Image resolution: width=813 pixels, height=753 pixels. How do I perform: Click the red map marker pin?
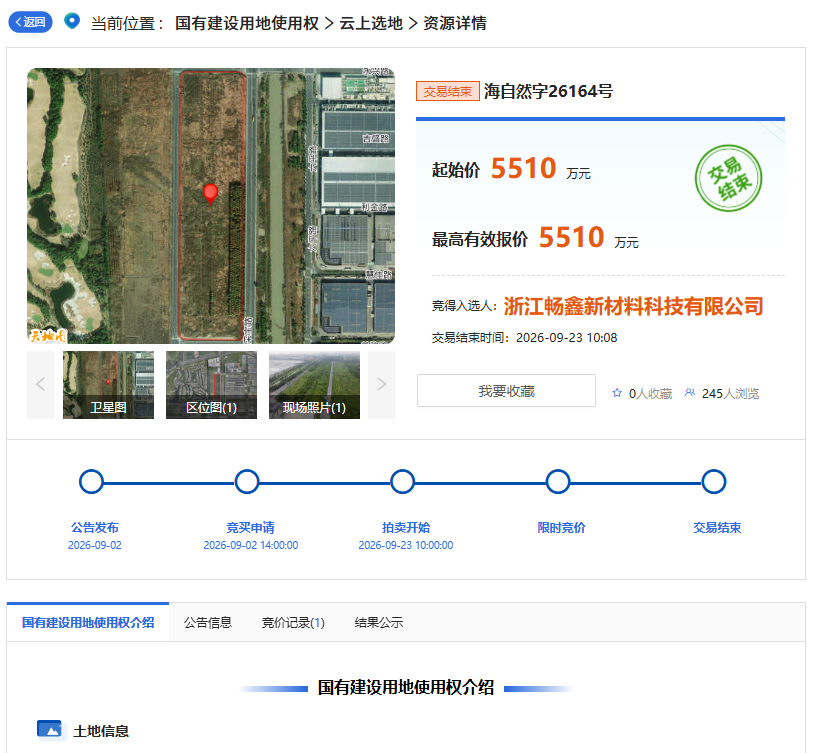tap(211, 194)
